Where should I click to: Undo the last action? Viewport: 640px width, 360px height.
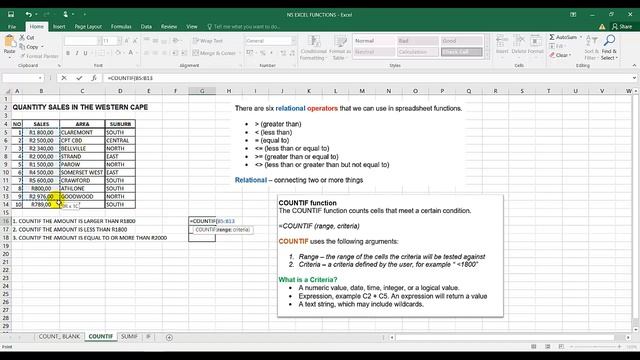28,14
